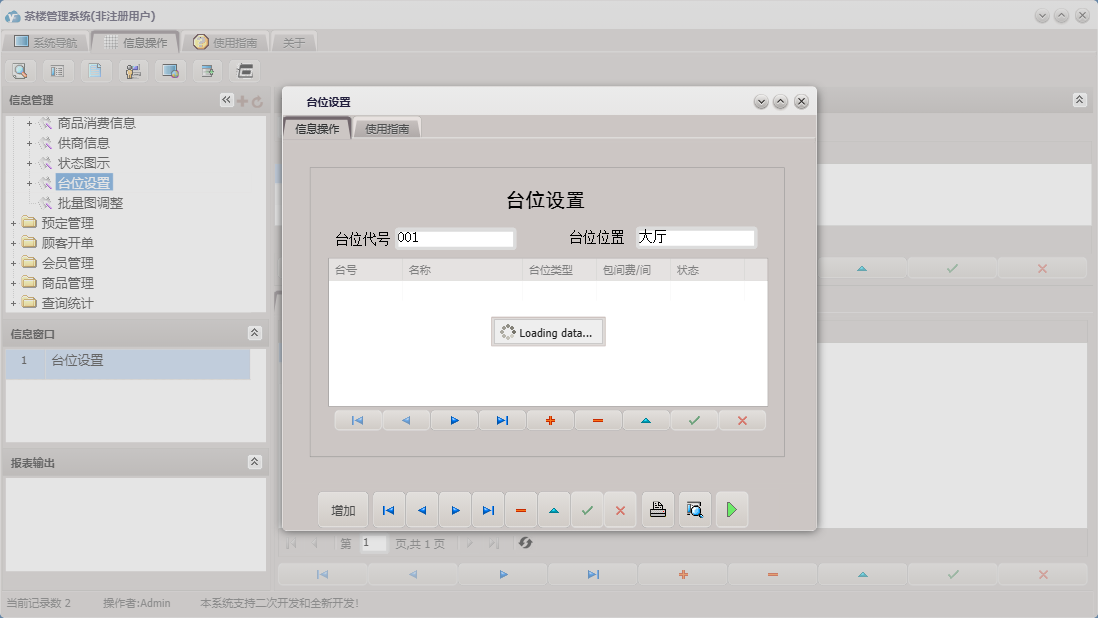Click the print preview icon in dialog
The width and height of the screenshot is (1098, 618).
coord(695,510)
